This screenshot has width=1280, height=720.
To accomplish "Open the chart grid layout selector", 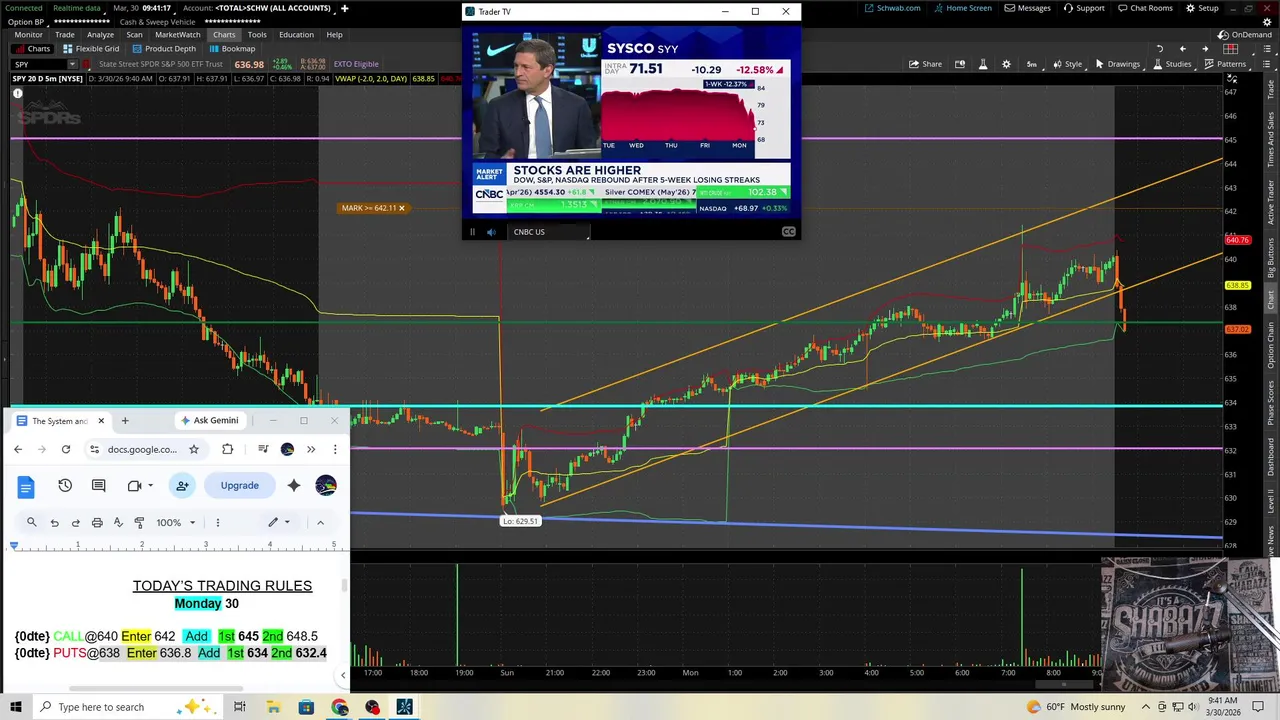I will 1232,48.
